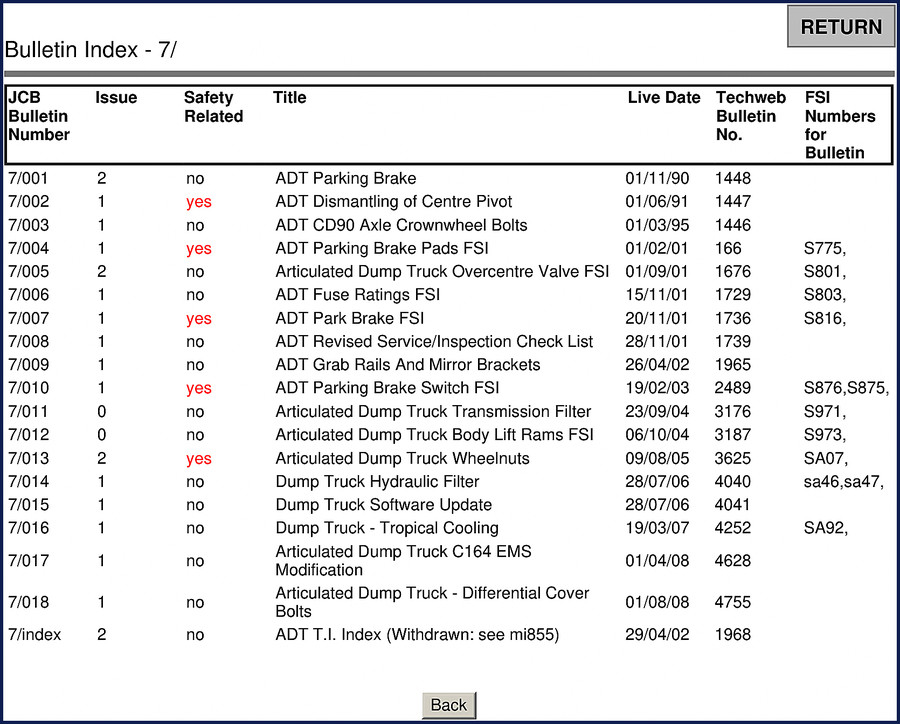900x724 pixels.
Task: Select bulletin number 7/004
Action: pyautogui.click(x=29, y=249)
